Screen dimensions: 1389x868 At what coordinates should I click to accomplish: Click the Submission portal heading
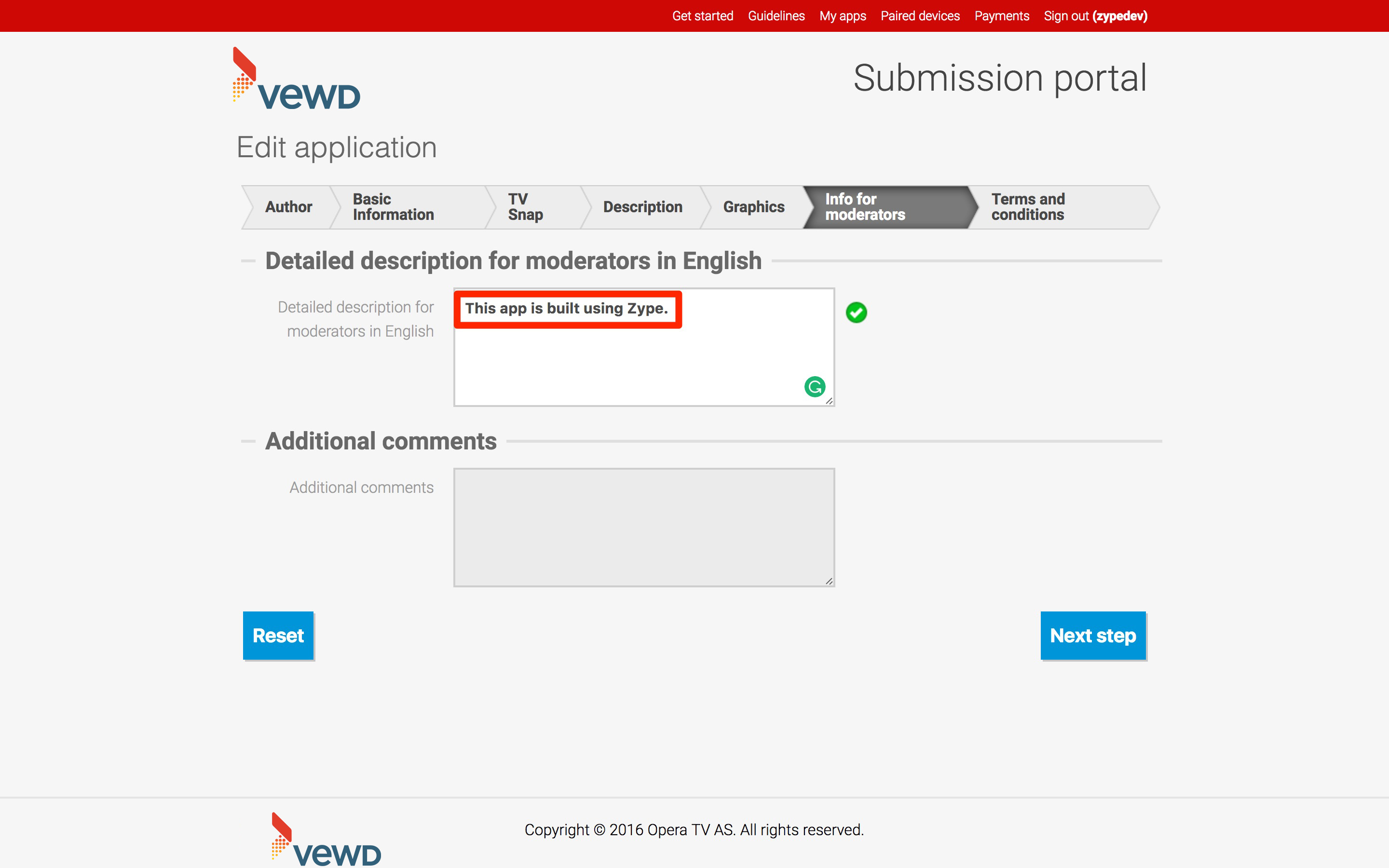(1000, 78)
